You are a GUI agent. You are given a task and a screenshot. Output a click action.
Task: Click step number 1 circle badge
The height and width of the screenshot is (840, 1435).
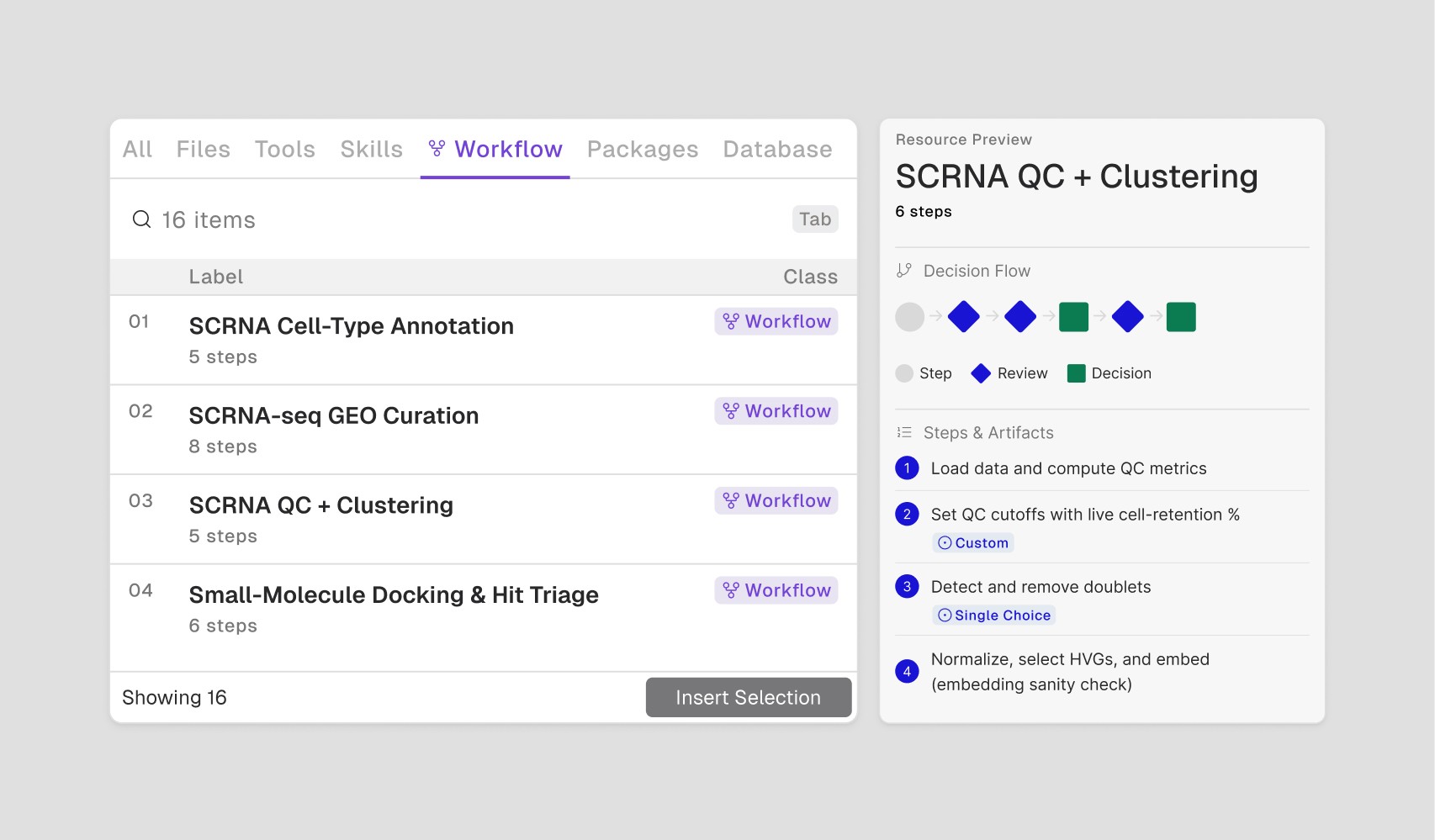[907, 468]
